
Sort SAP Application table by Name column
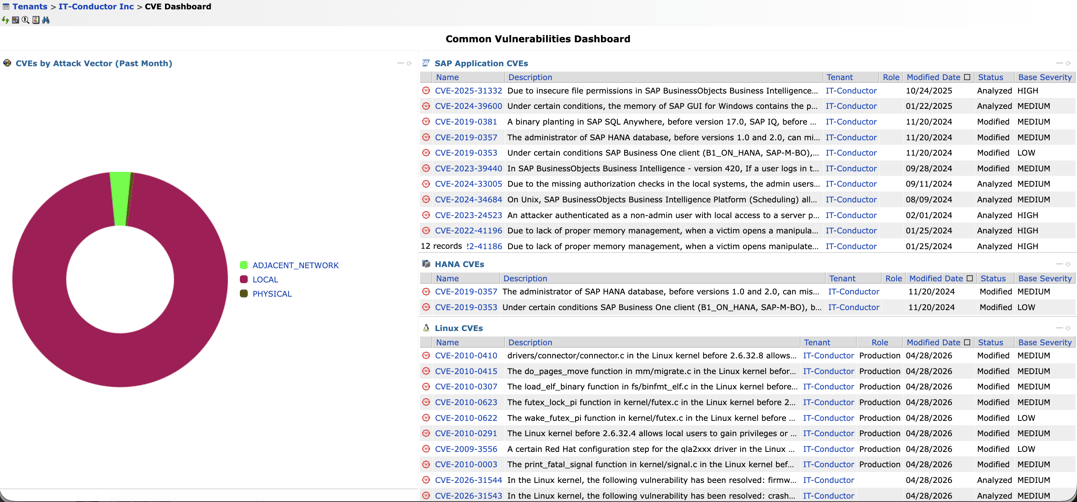click(x=447, y=77)
